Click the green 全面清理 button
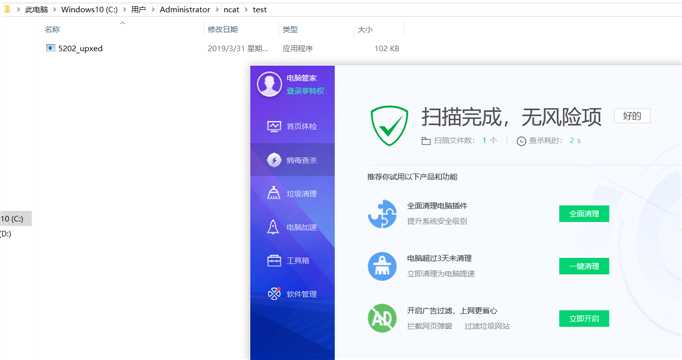 (584, 214)
